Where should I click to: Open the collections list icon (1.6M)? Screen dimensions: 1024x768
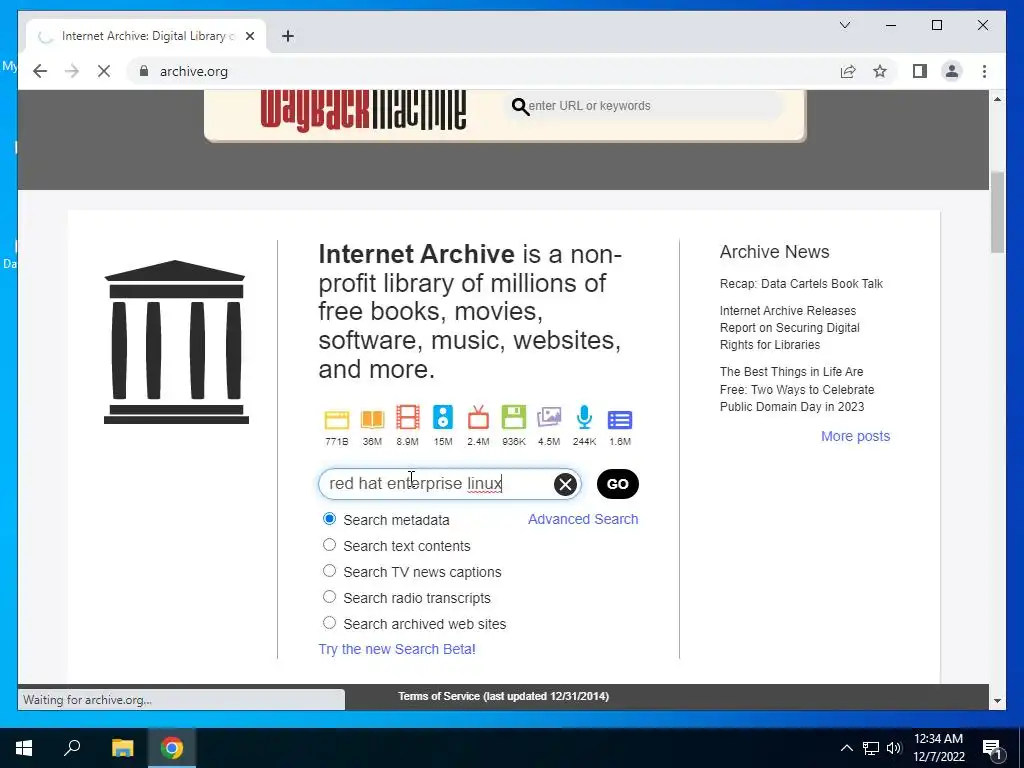[620, 420]
